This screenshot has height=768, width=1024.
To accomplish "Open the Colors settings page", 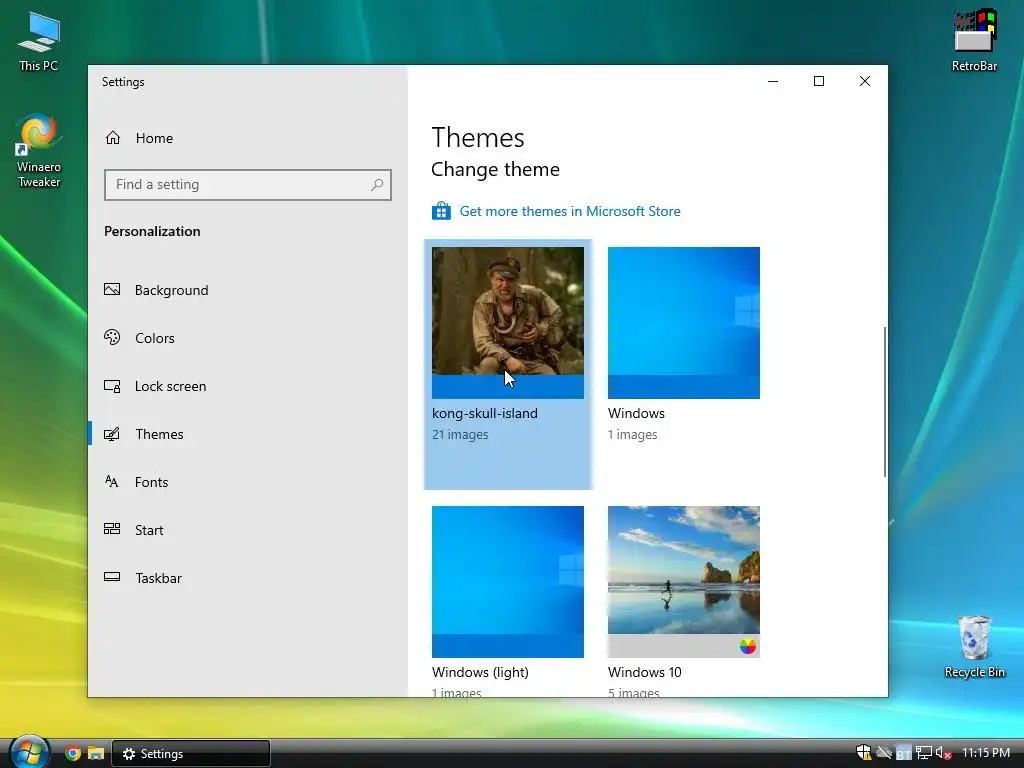I will tap(248, 338).
